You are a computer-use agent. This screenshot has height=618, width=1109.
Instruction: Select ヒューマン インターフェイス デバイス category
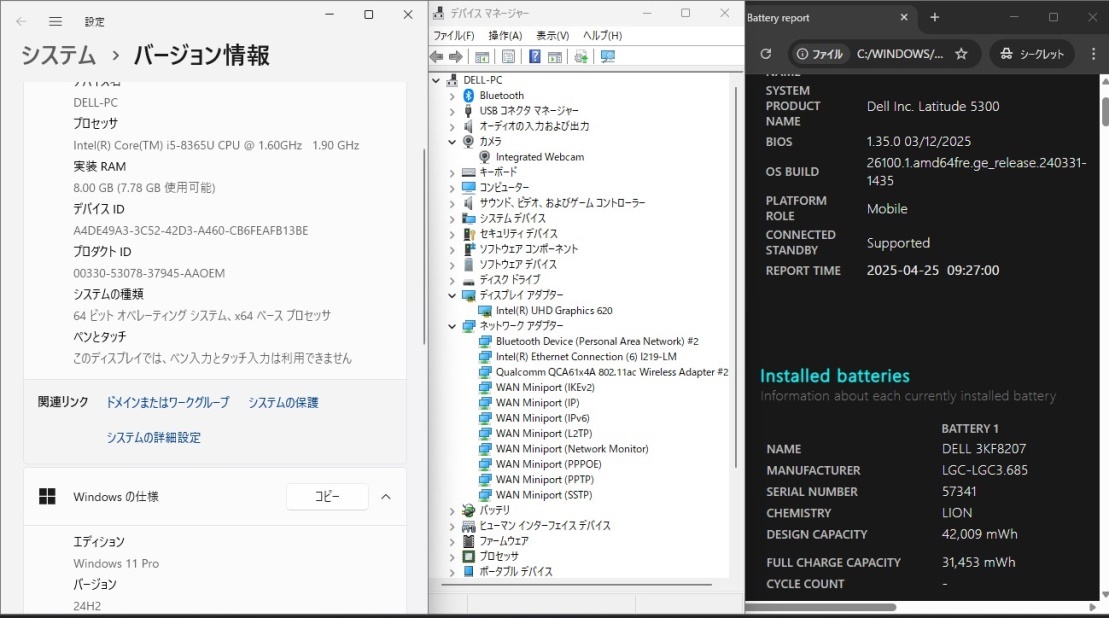pos(545,525)
